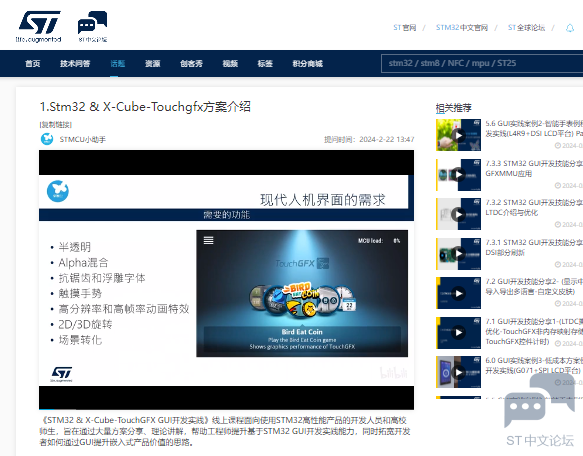The image size is (583, 456).
Task: Open the 创客秀 nav item
Action: [x=191, y=64]
